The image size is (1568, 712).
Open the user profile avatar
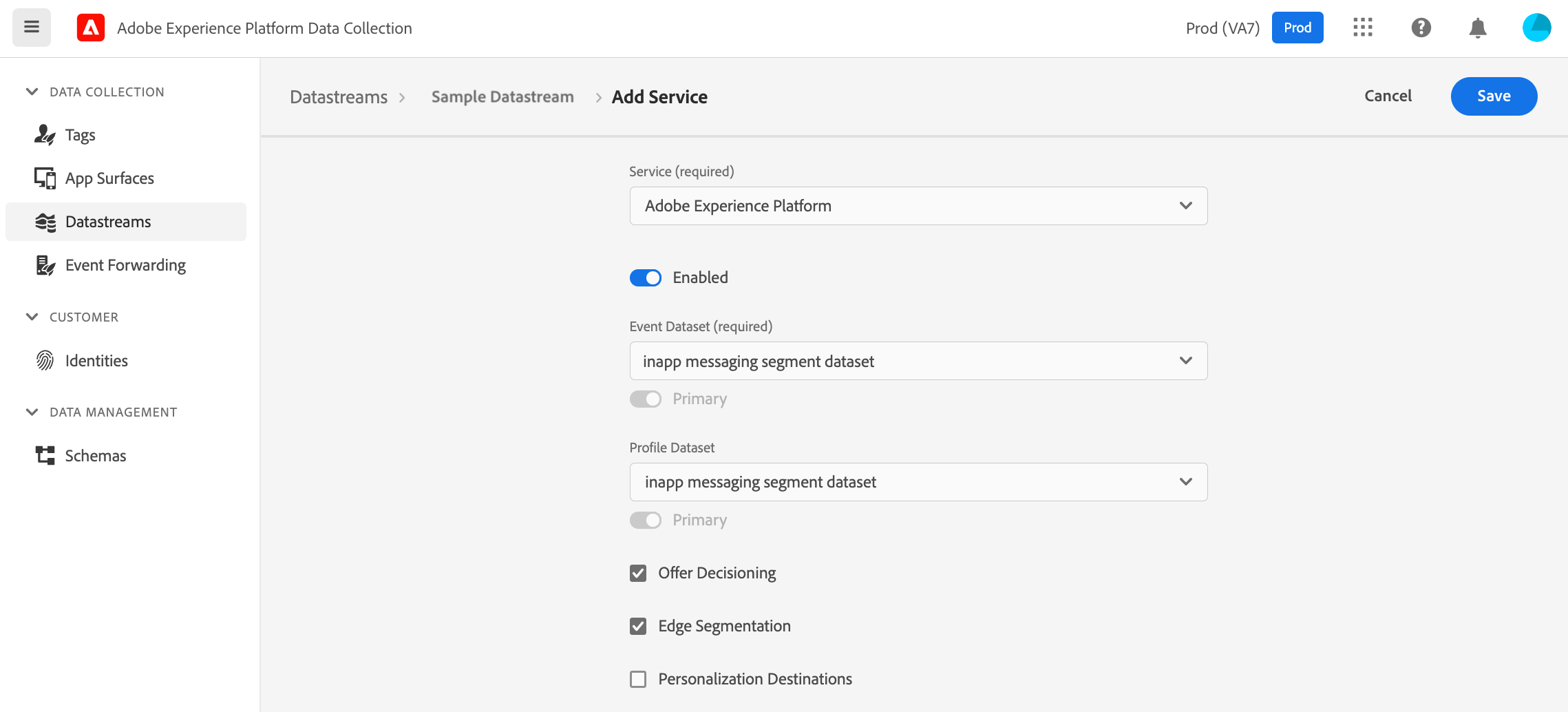click(x=1536, y=28)
